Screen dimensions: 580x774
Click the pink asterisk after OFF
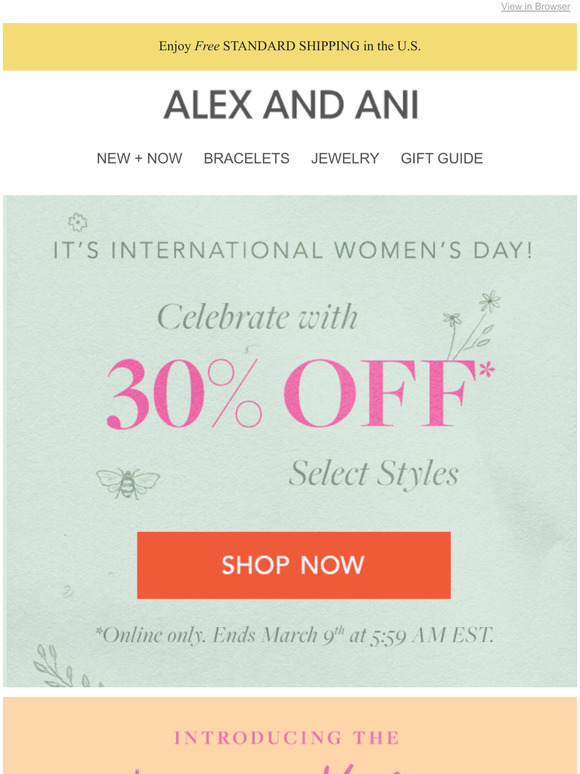(487, 369)
